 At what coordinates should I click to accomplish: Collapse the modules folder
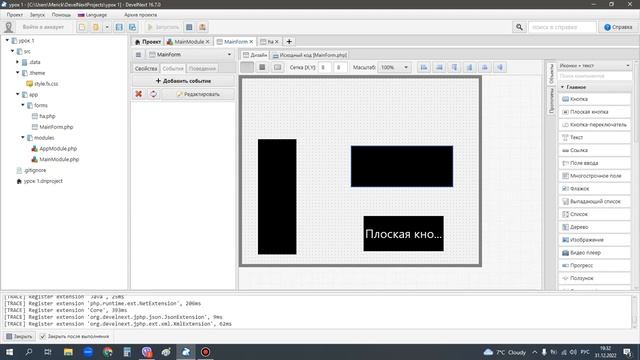23,138
